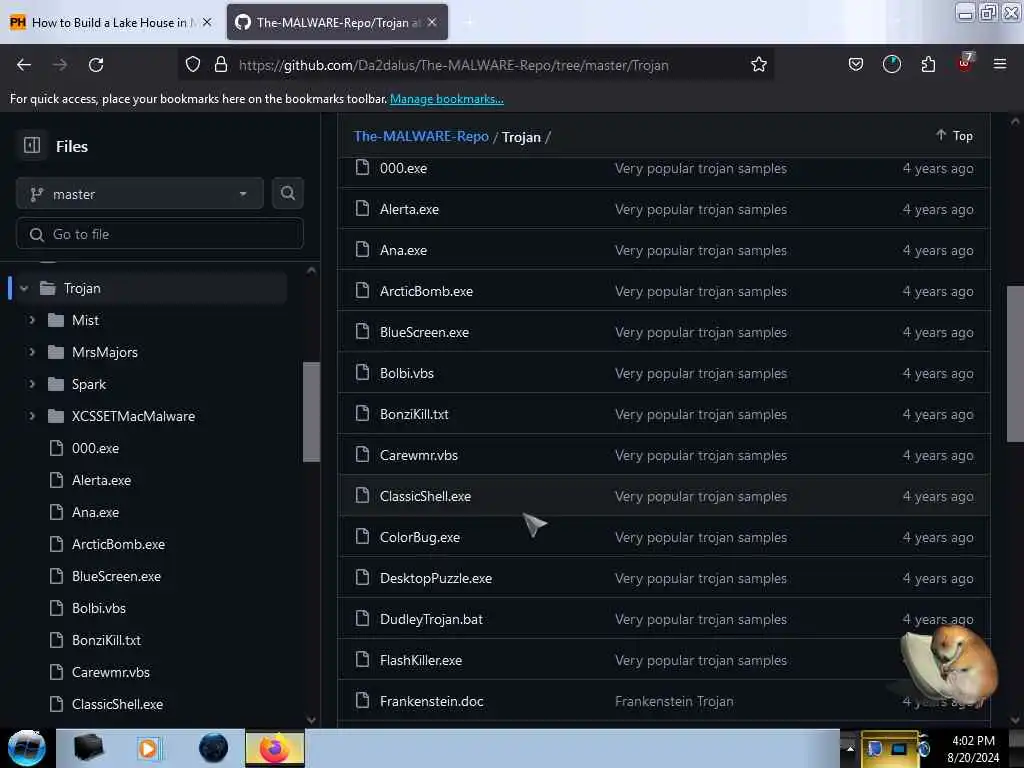Open Bolbi.vbs in the main file list

point(407,373)
